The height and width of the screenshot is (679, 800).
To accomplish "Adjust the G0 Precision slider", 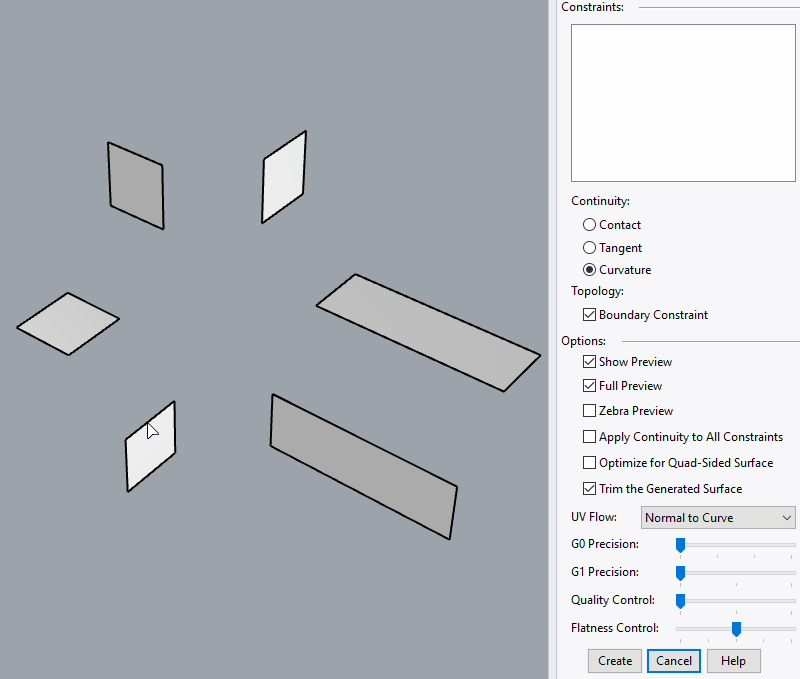I will [681, 545].
